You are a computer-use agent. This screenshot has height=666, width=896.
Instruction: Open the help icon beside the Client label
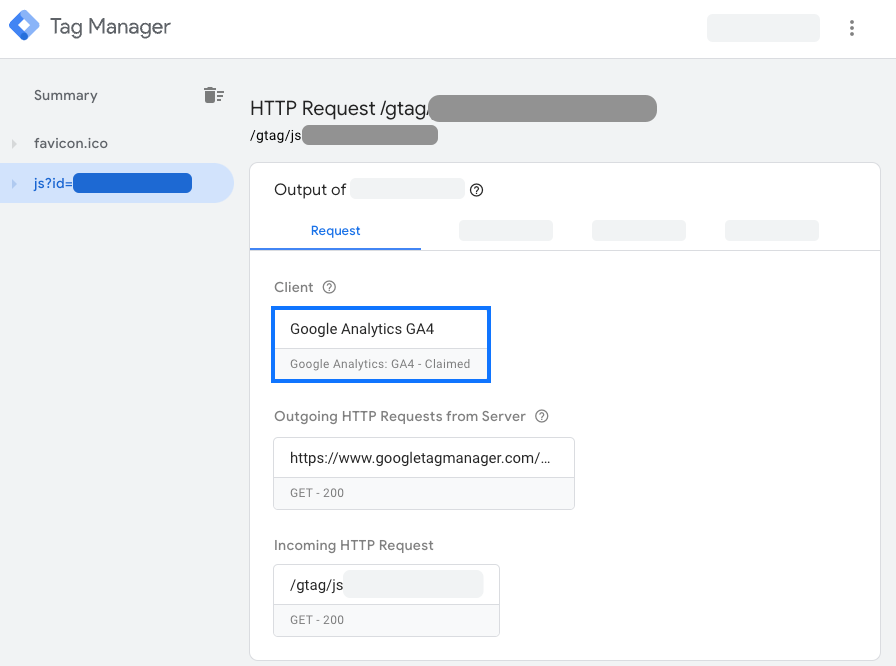coord(330,287)
